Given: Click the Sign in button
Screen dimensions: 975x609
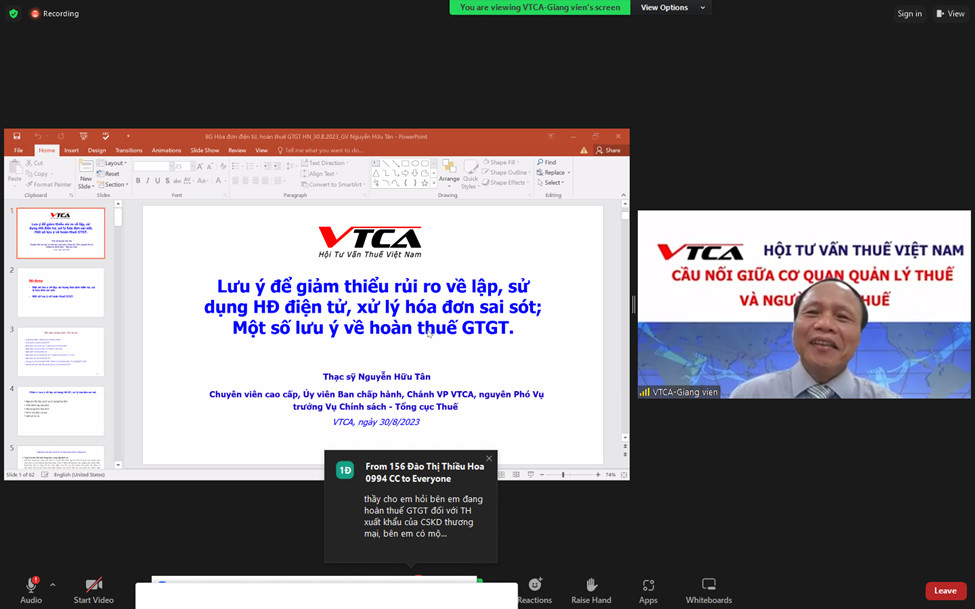Looking at the screenshot, I should 910,14.
